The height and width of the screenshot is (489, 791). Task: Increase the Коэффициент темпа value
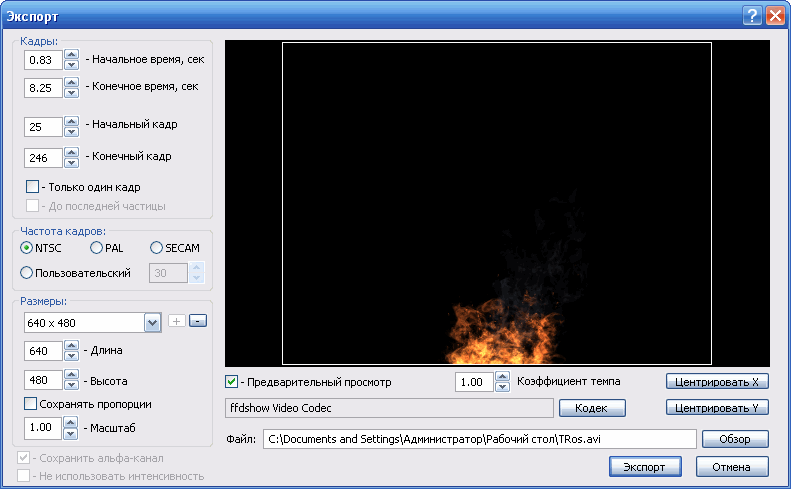point(502,377)
